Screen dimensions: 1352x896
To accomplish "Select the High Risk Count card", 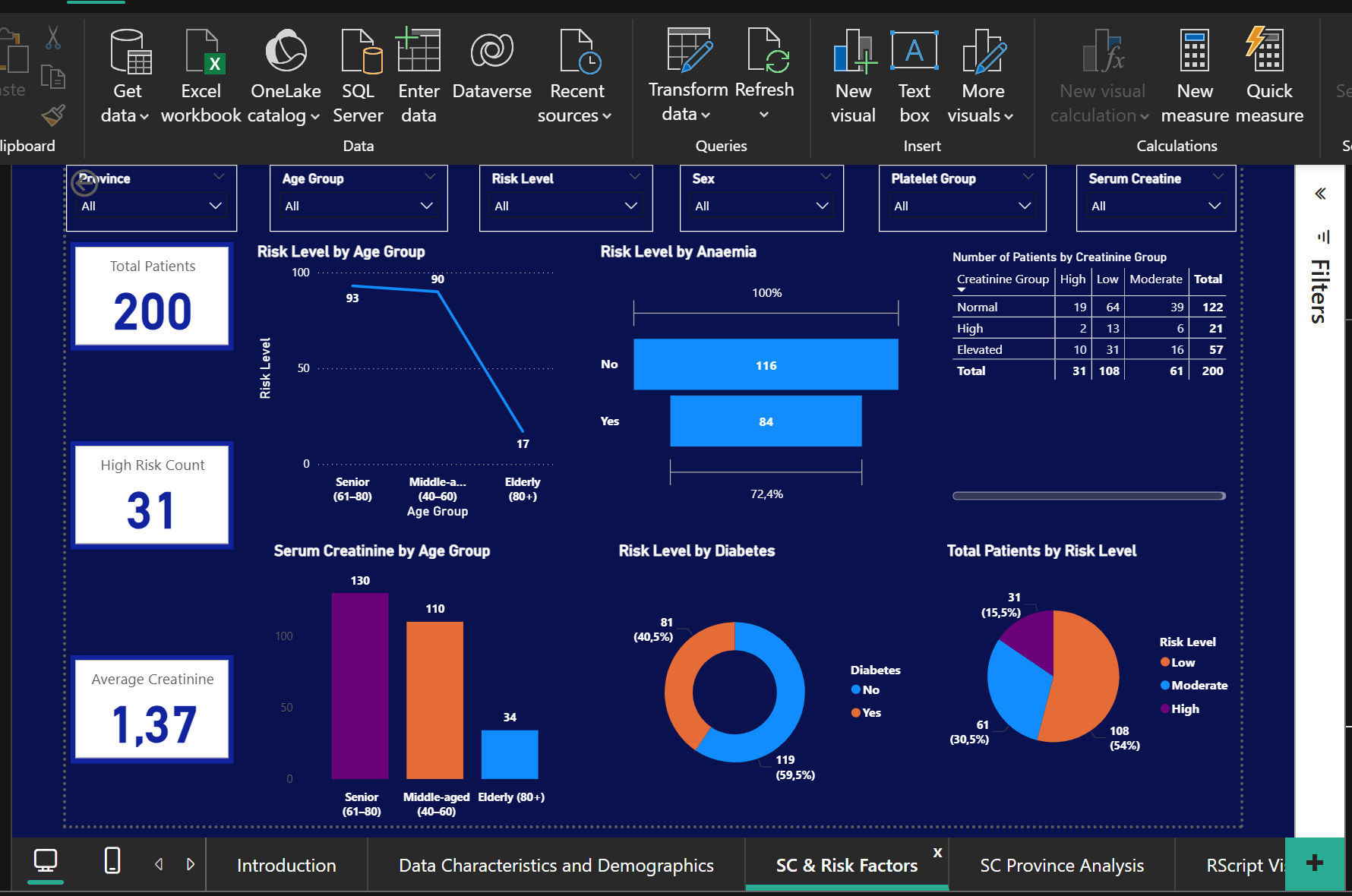I will tap(151, 494).
